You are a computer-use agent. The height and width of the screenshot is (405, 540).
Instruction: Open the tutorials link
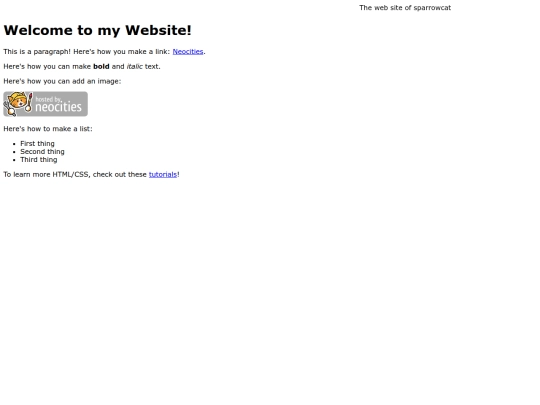click(163, 175)
